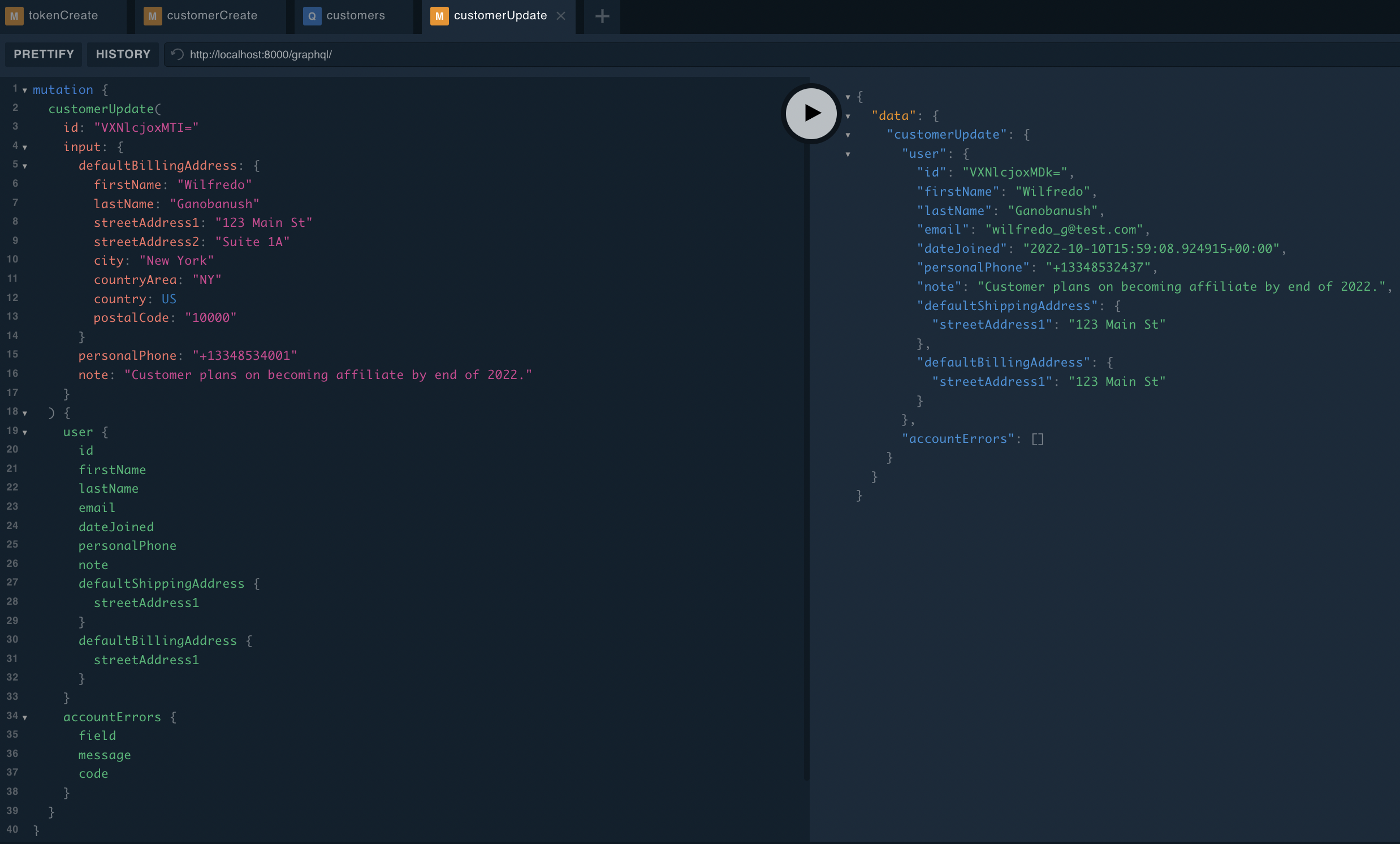Click the Q icon on customers tab
The image size is (1400, 844).
click(x=312, y=16)
